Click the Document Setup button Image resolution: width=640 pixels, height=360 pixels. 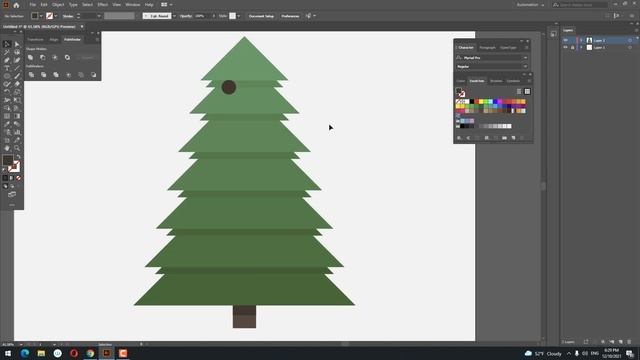(x=261, y=16)
